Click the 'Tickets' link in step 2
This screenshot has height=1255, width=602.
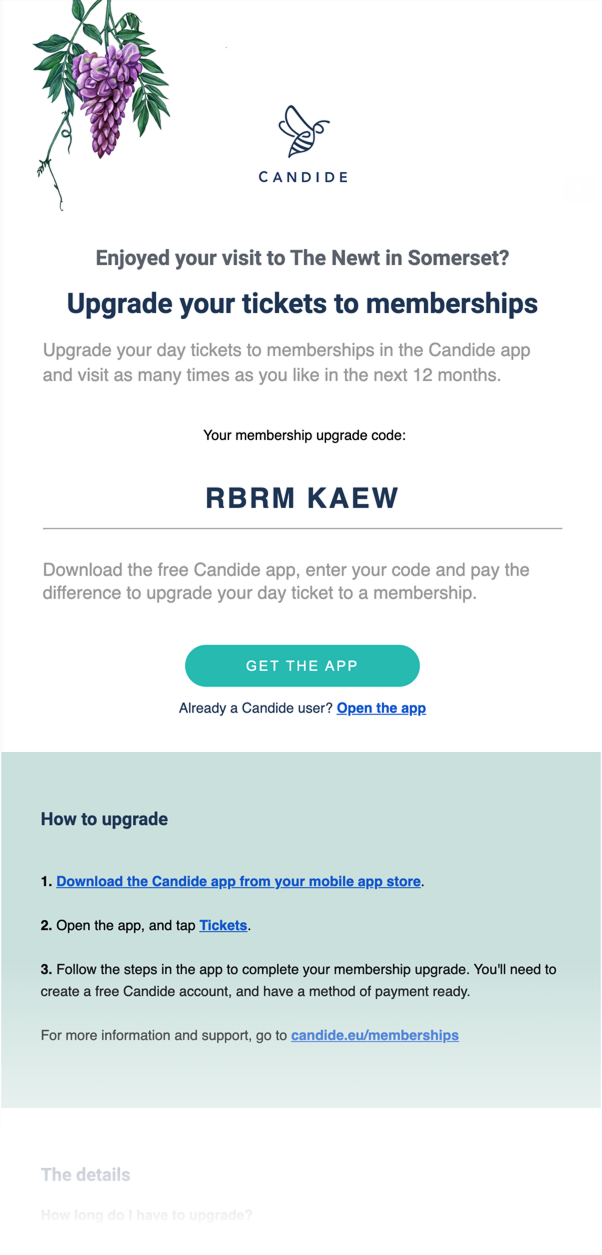click(222, 925)
